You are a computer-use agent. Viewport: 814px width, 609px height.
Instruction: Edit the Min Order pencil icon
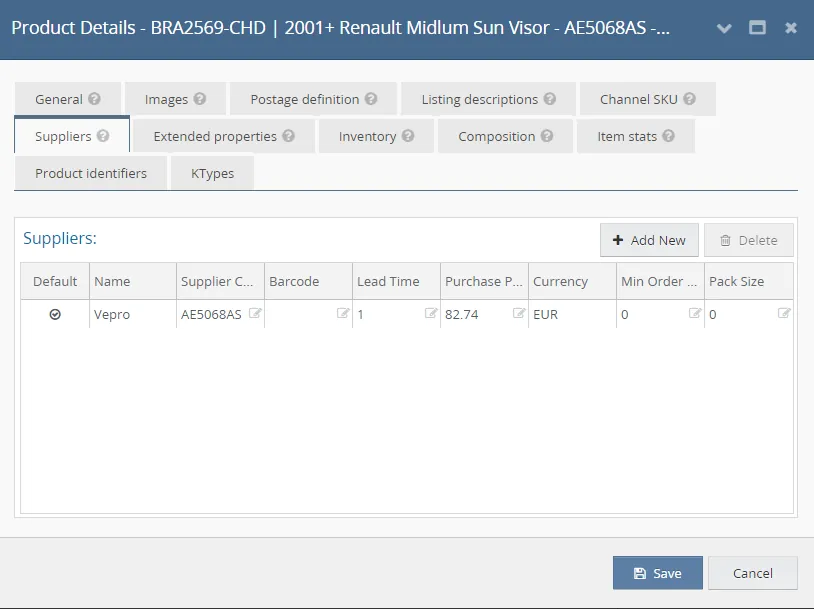coord(695,313)
